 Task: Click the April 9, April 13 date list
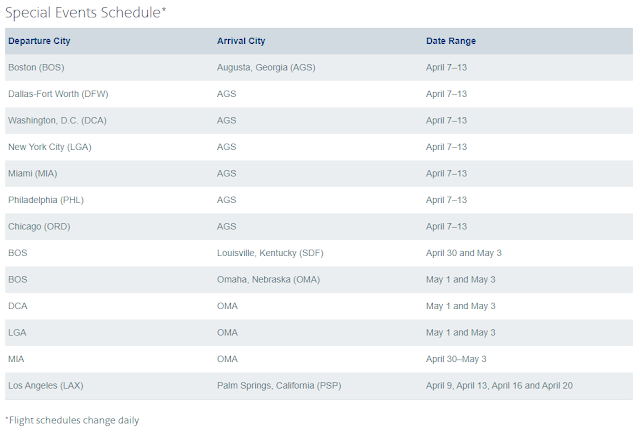(499, 386)
